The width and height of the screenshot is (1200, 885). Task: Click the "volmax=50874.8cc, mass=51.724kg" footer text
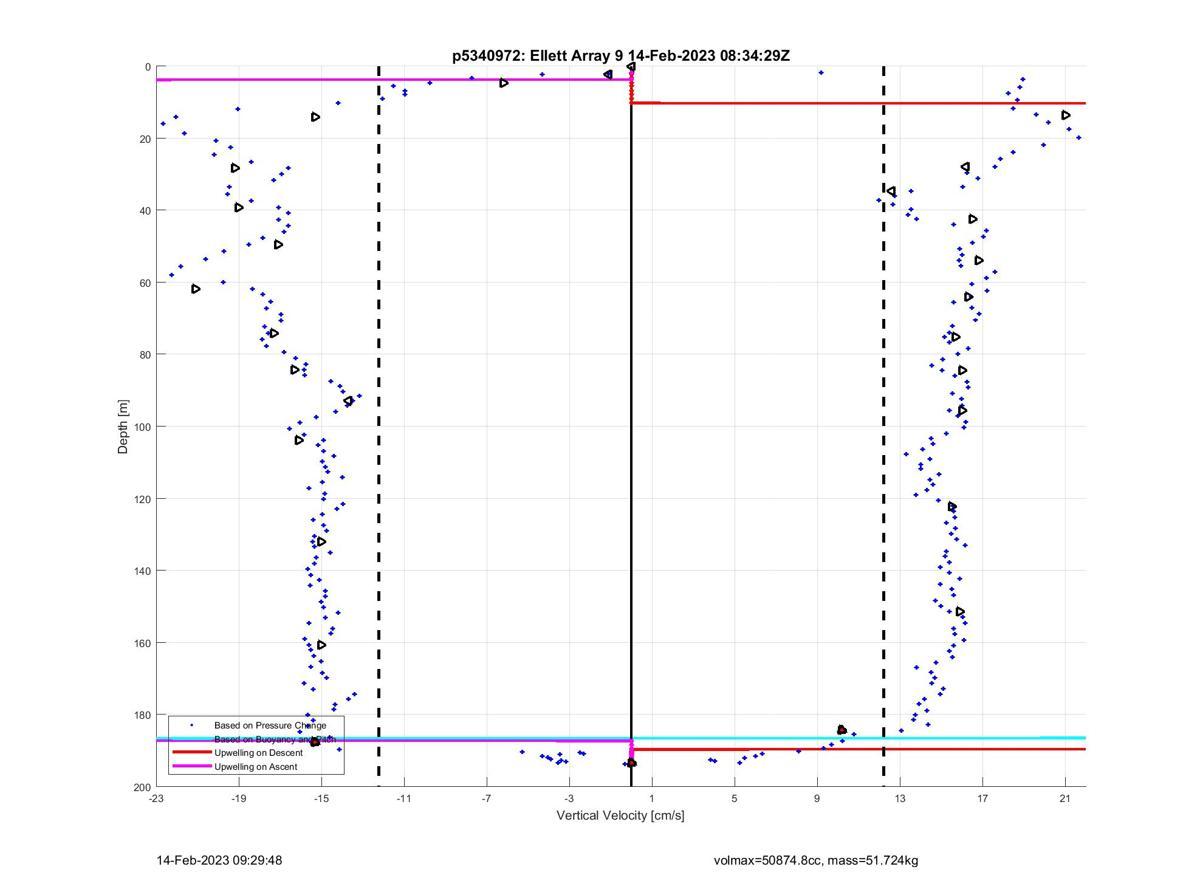816,860
